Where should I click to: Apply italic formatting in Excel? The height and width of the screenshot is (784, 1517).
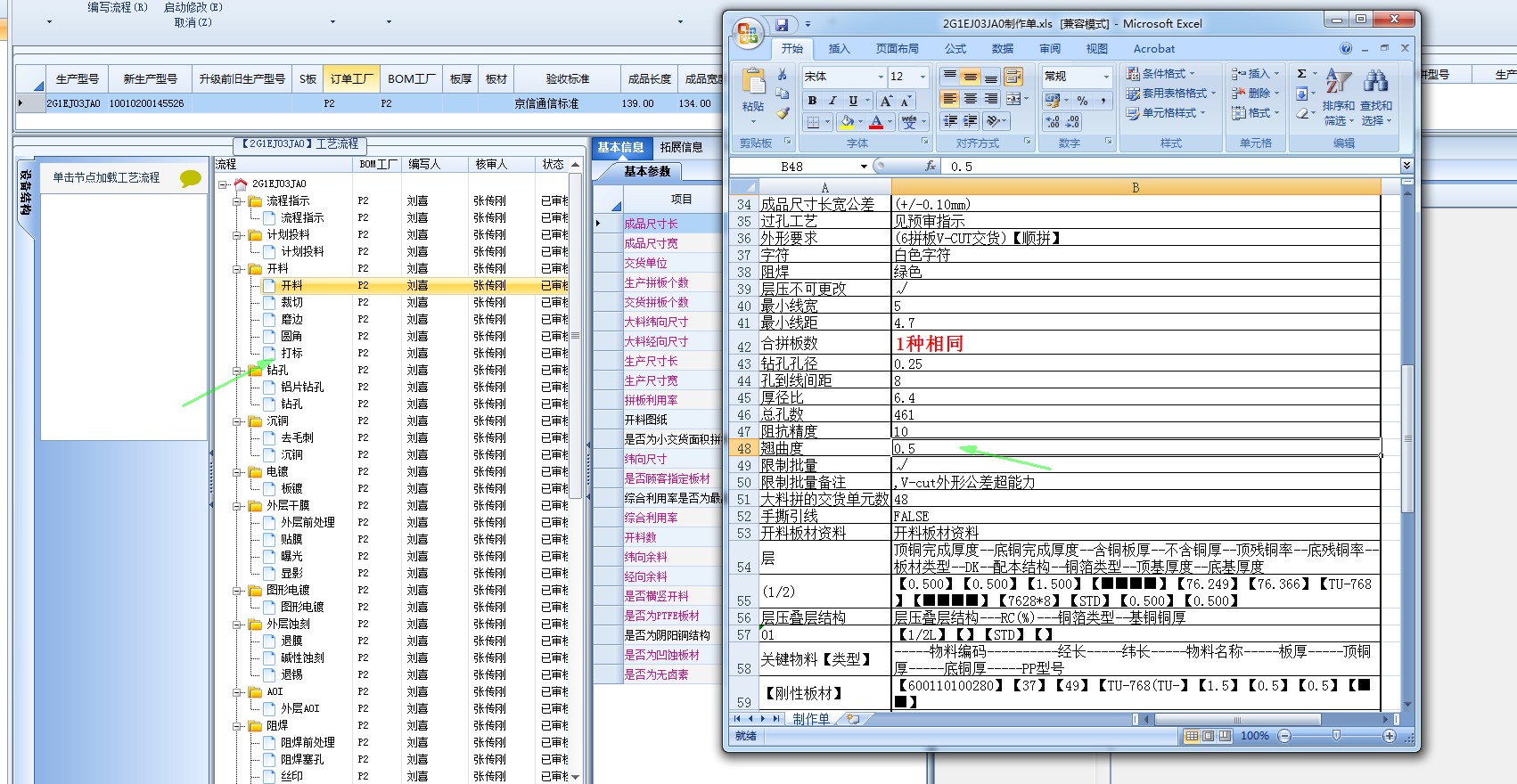coord(832,101)
